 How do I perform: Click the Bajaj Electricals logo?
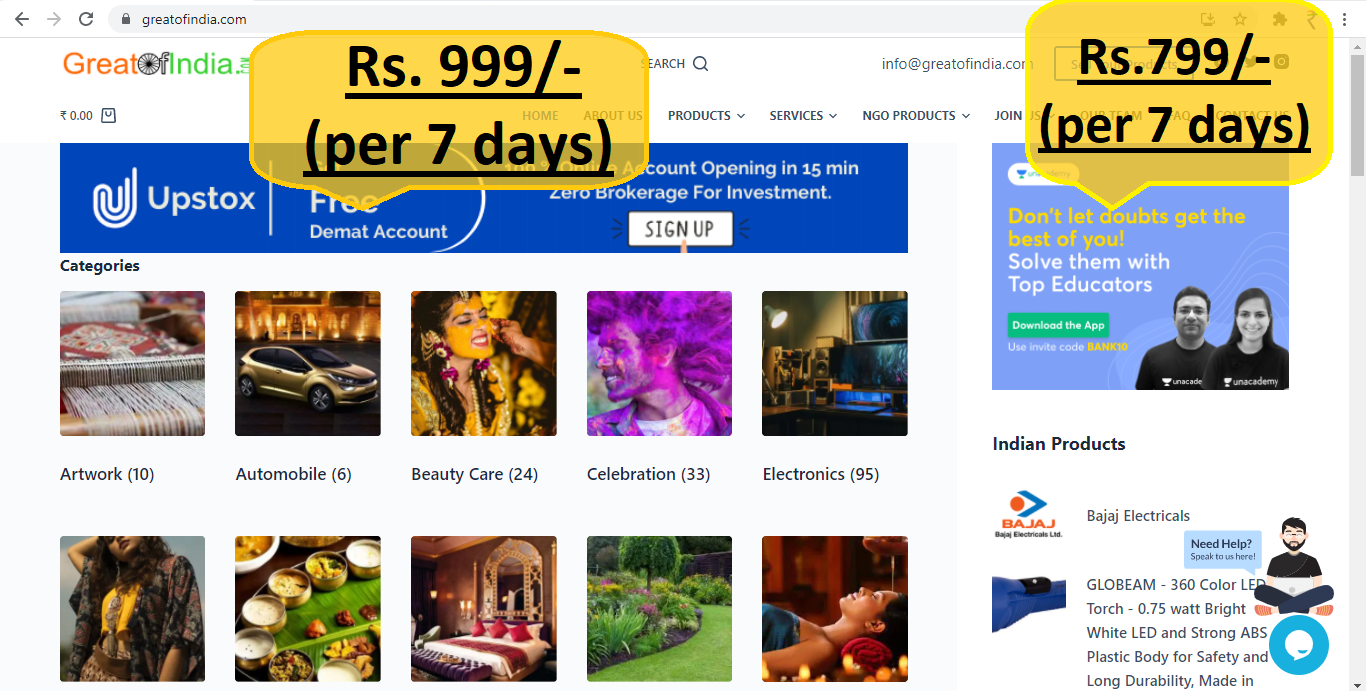(x=1028, y=515)
